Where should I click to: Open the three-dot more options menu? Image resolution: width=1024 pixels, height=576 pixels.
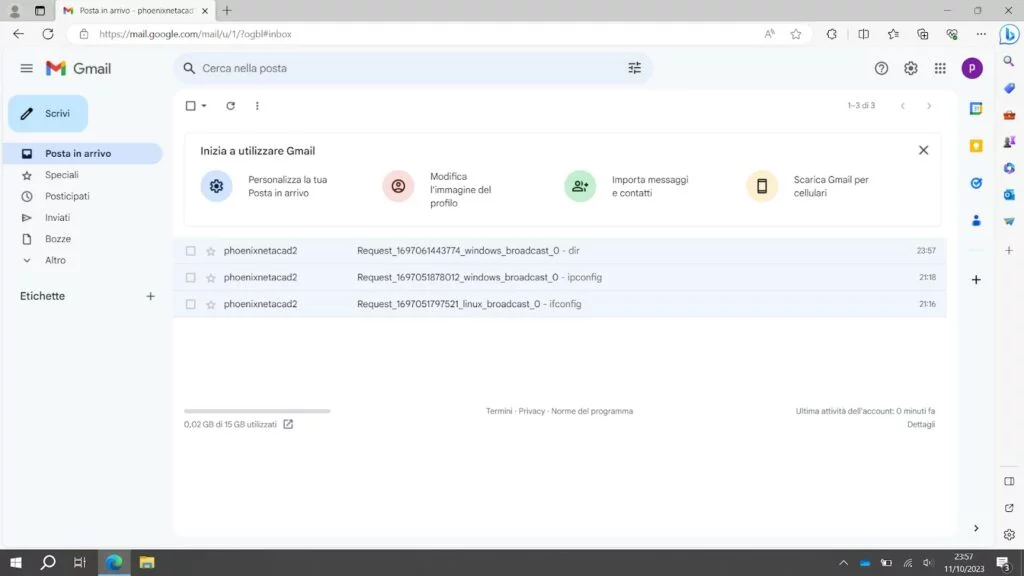pos(257,106)
